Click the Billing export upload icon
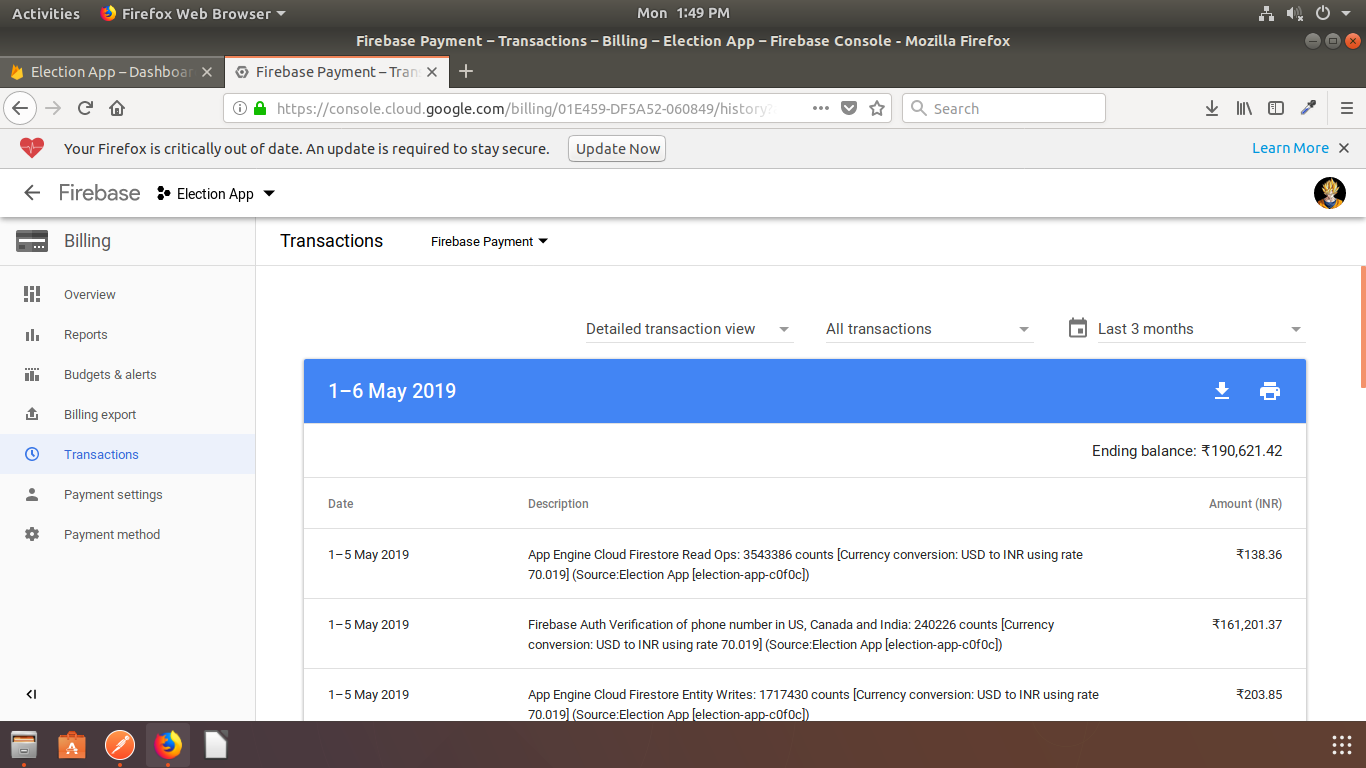The image size is (1366, 768). (32, 414)
